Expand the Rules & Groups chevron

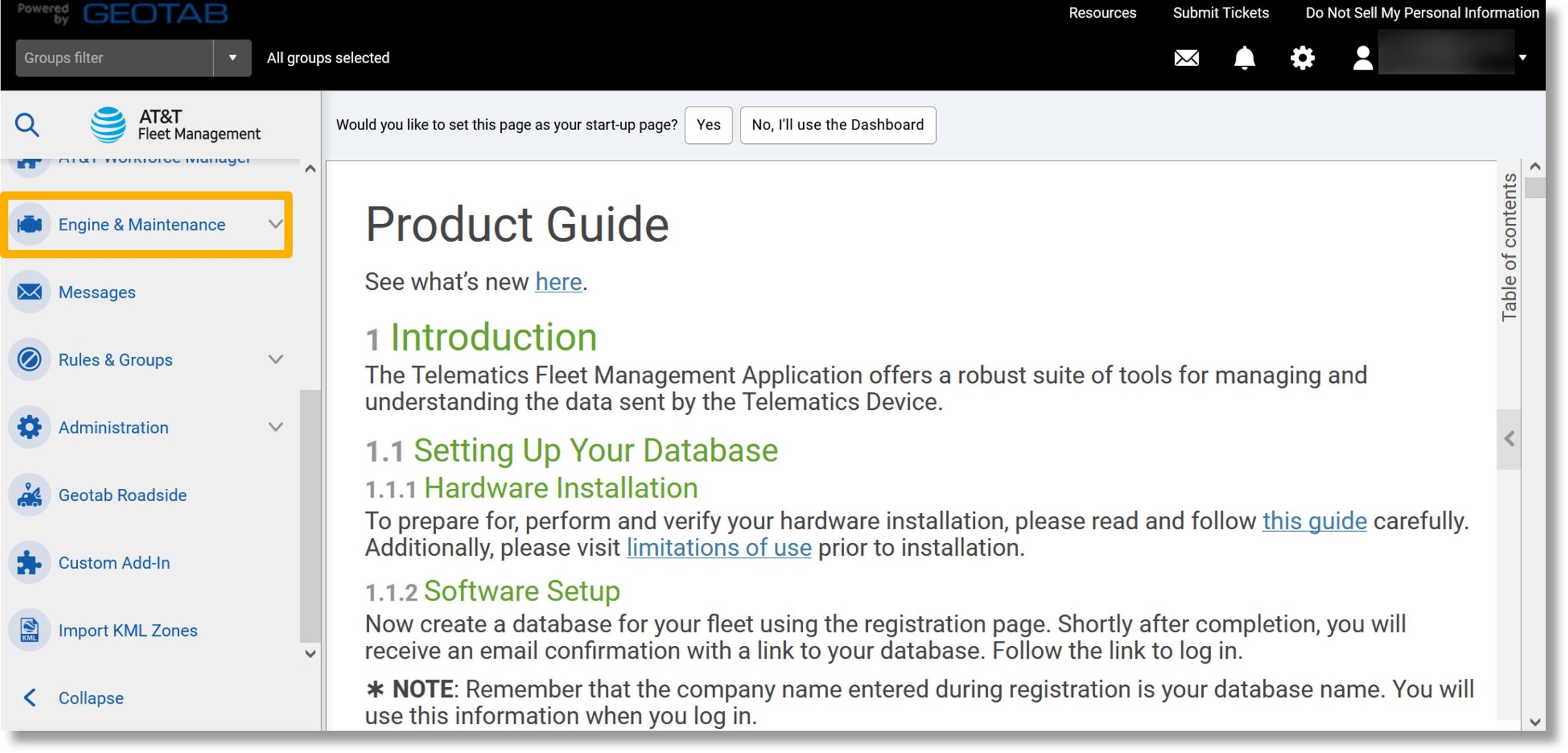(276, 359)
